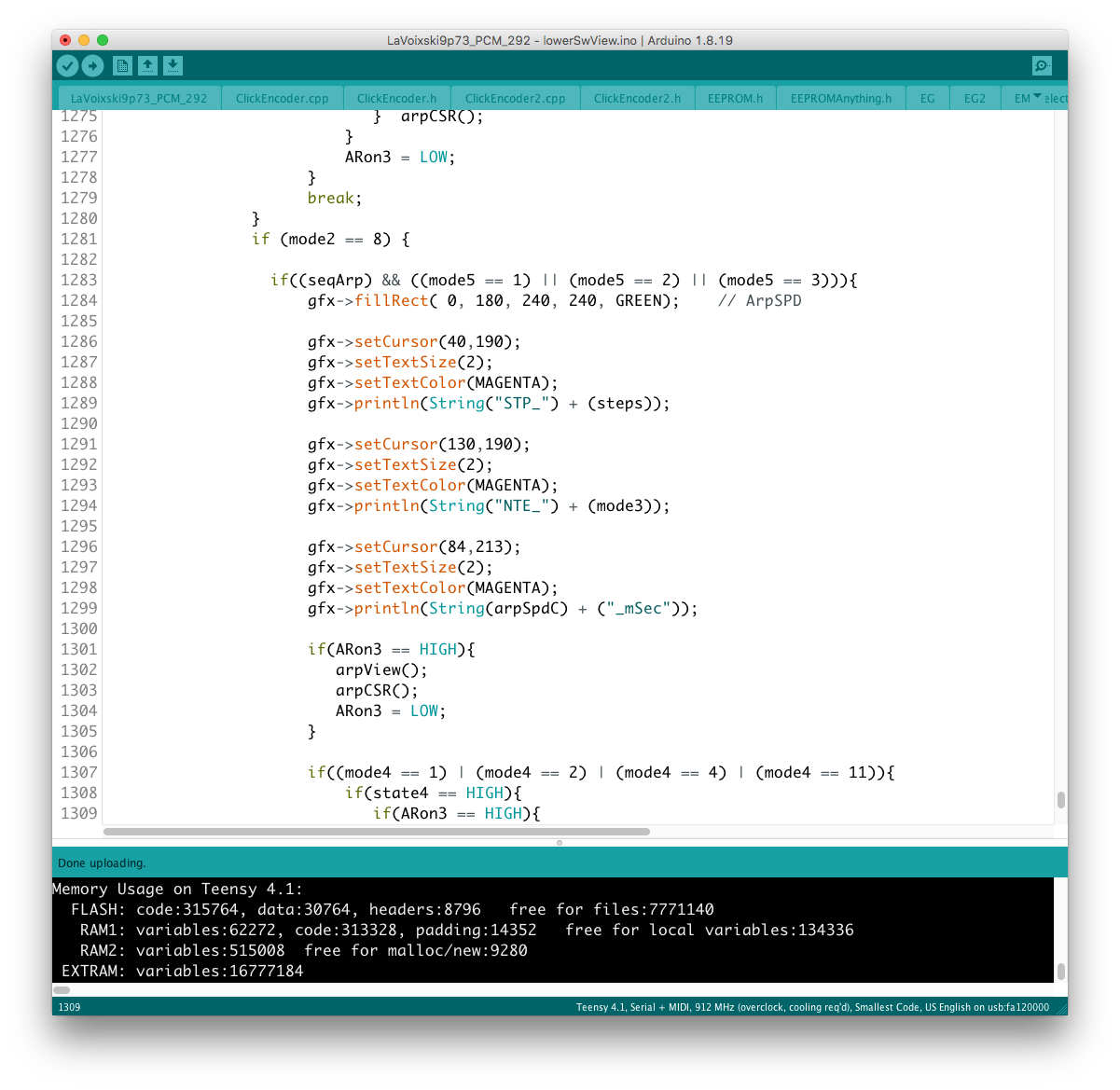Click the Teensy 4.1 board info in status bar
1120x1090 pixels.
pyautogui.click(x=812, y=1007)
